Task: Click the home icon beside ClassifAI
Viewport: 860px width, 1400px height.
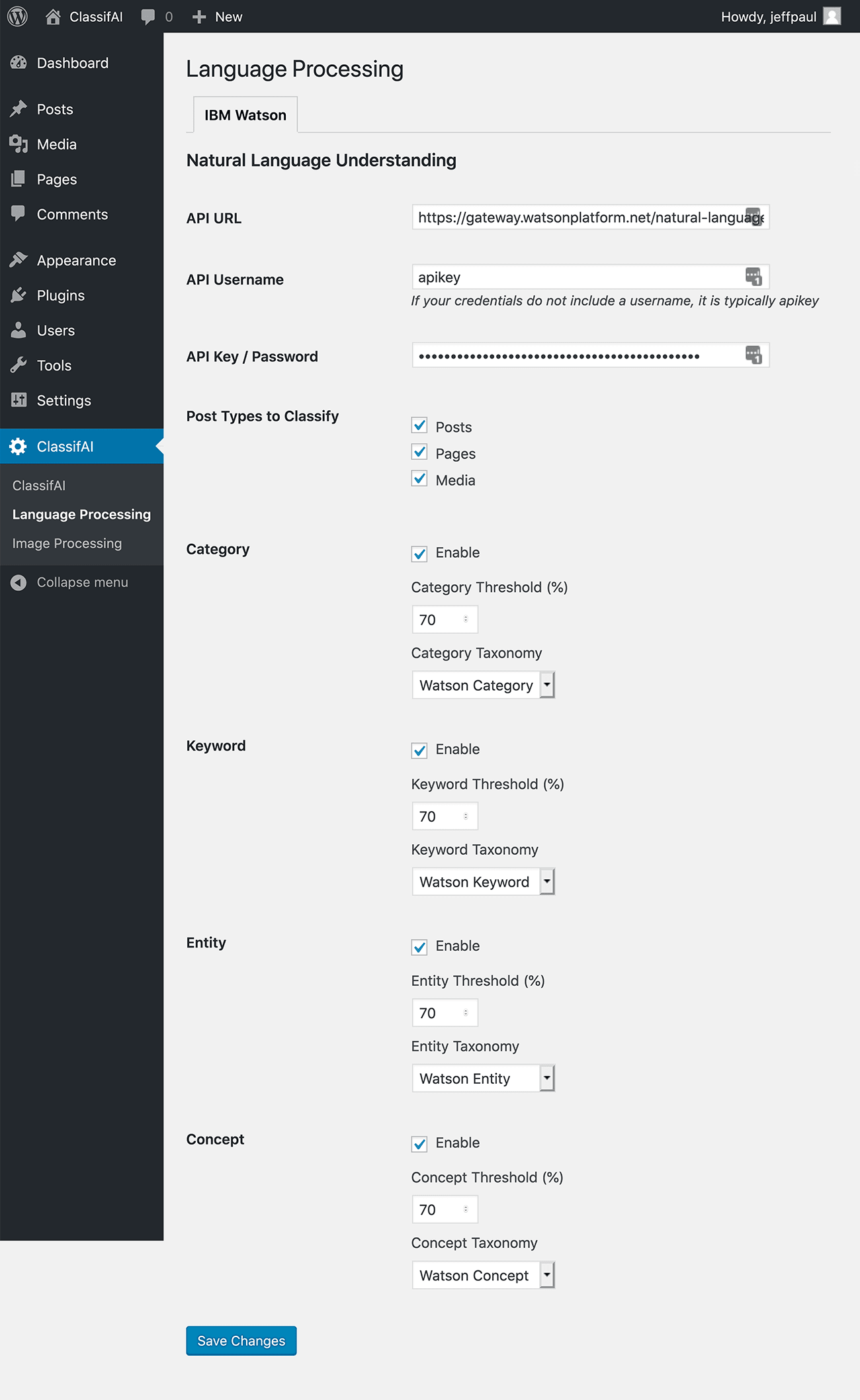Action: 53,17
